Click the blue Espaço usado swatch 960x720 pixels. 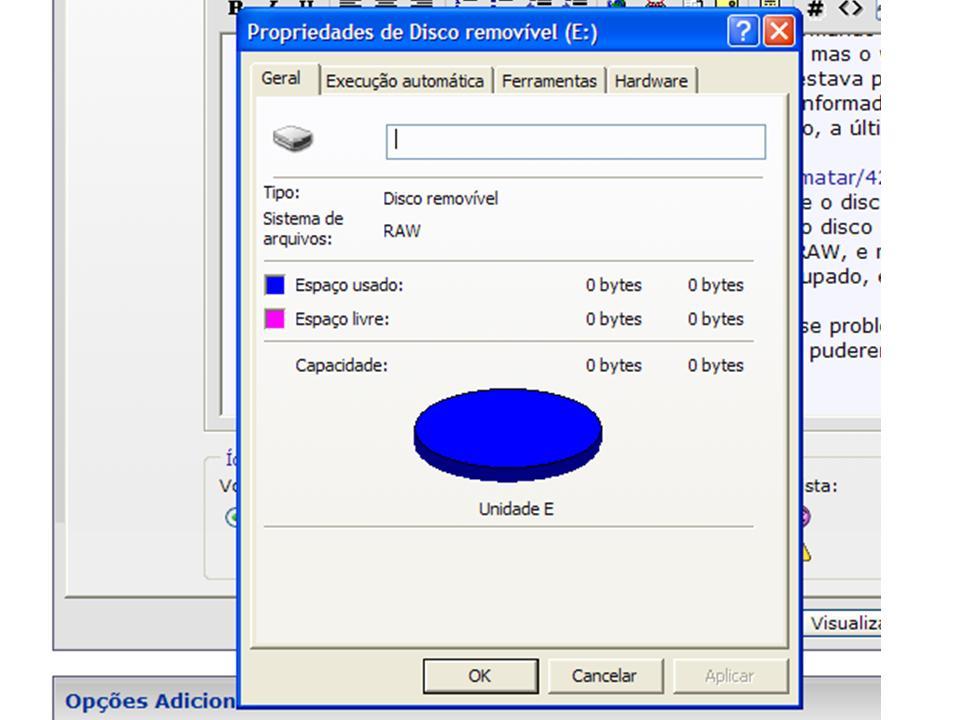pos(275,285)
